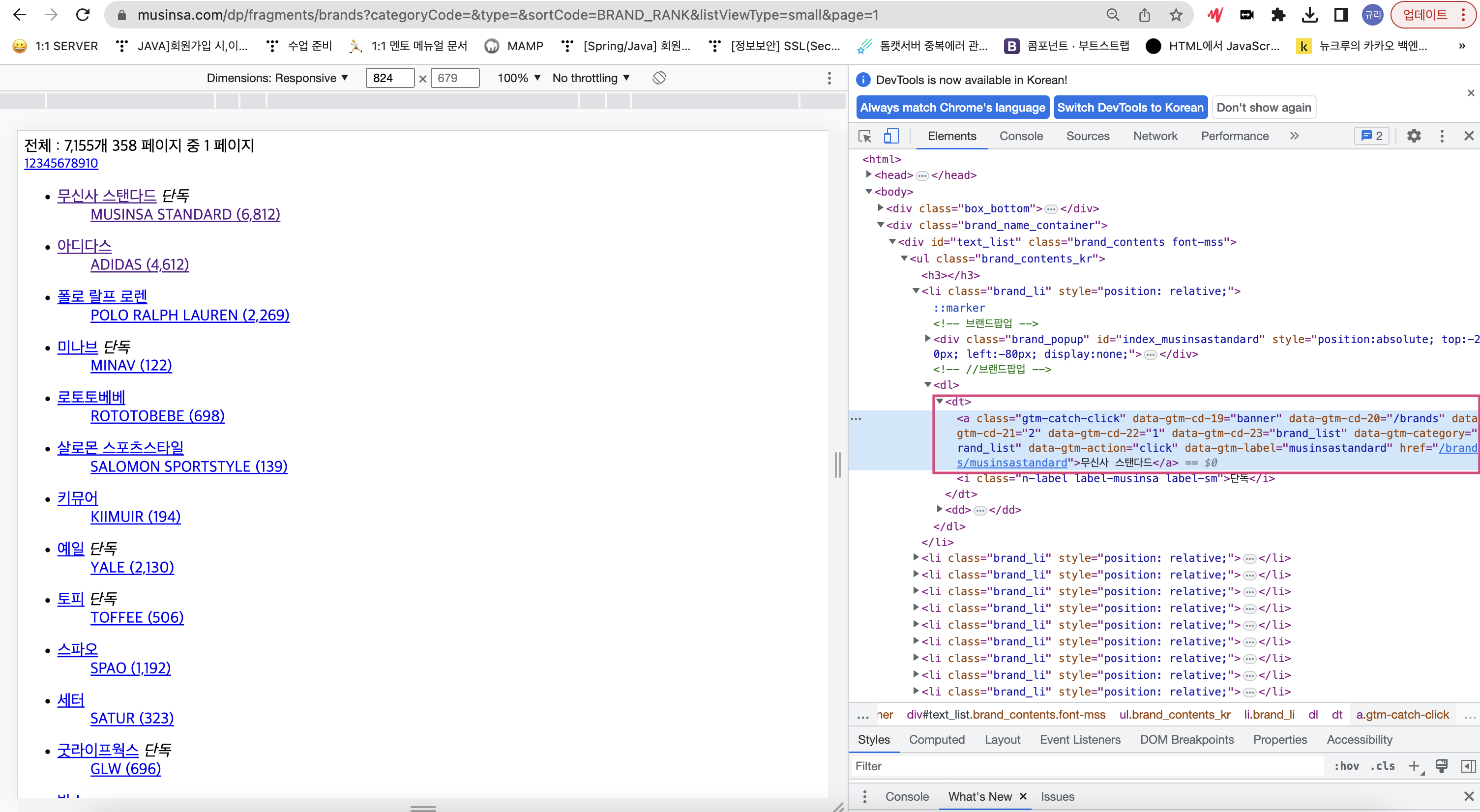The image size is (1480, 812).
Task: Open the camera recorder extension icon
Action: [x=1247, y=15]
